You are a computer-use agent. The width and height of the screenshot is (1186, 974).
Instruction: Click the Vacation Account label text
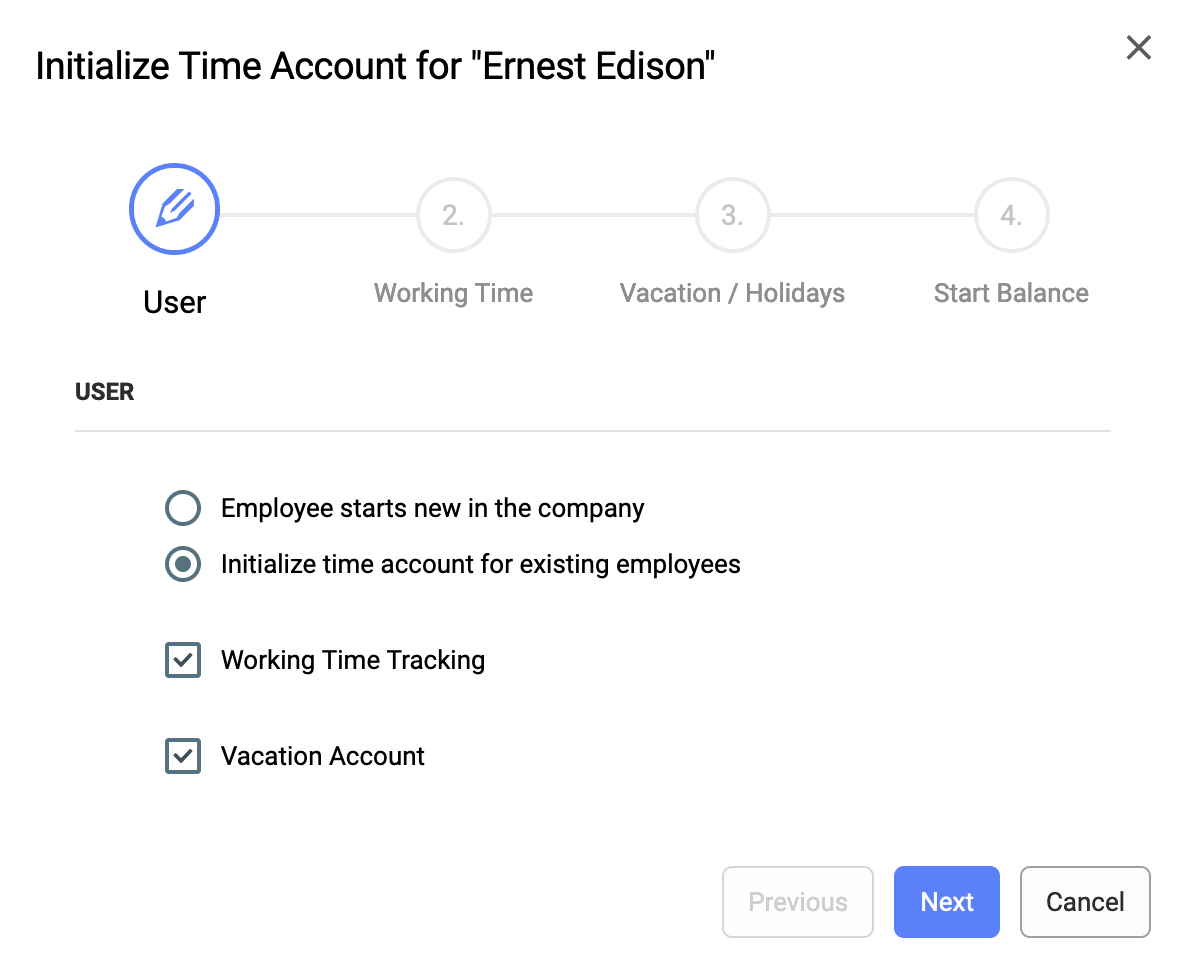tap(322, 756)
